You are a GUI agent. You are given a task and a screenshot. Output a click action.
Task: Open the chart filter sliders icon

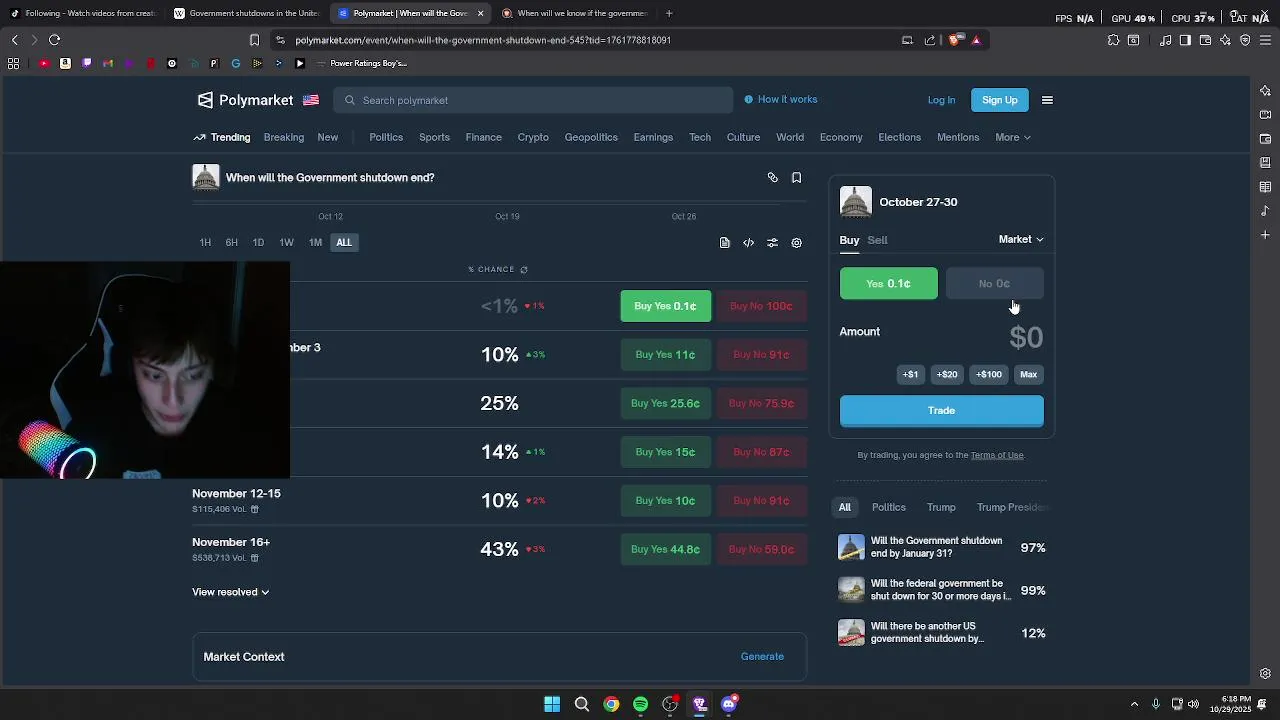click(772, 243)
